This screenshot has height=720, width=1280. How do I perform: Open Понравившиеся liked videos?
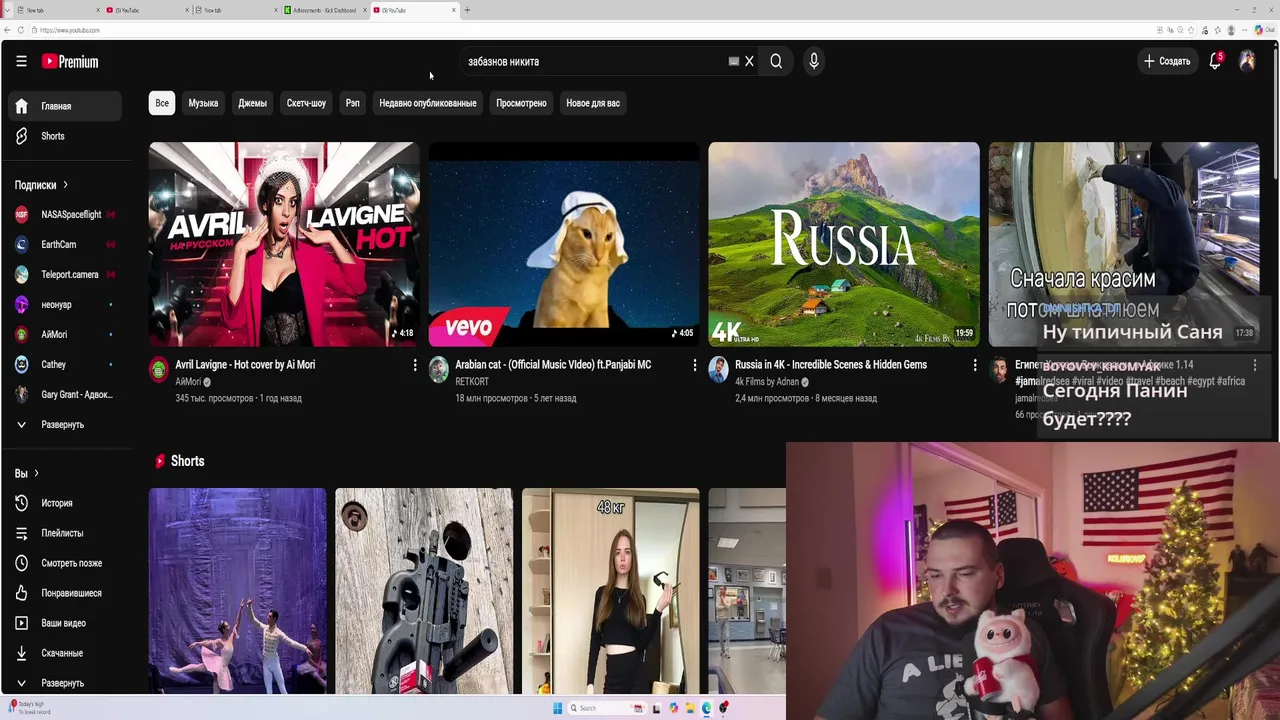coord(64,593)
